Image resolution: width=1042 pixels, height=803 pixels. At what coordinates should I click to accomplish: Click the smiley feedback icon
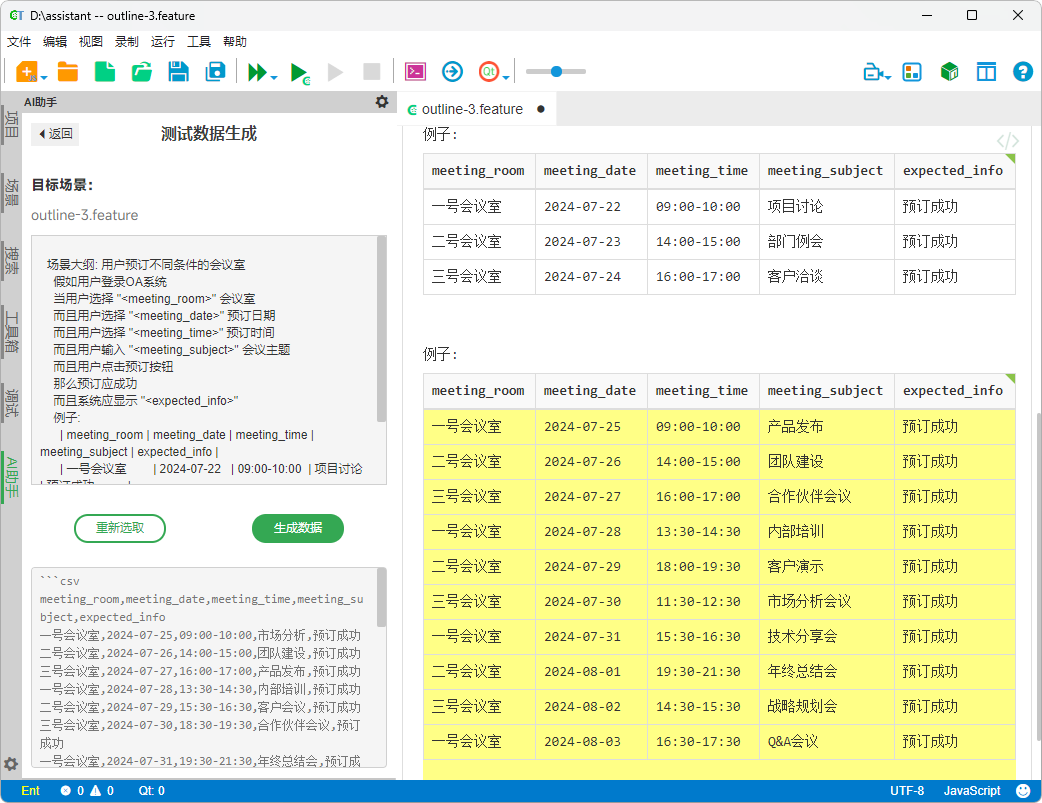pos(1023,790)
